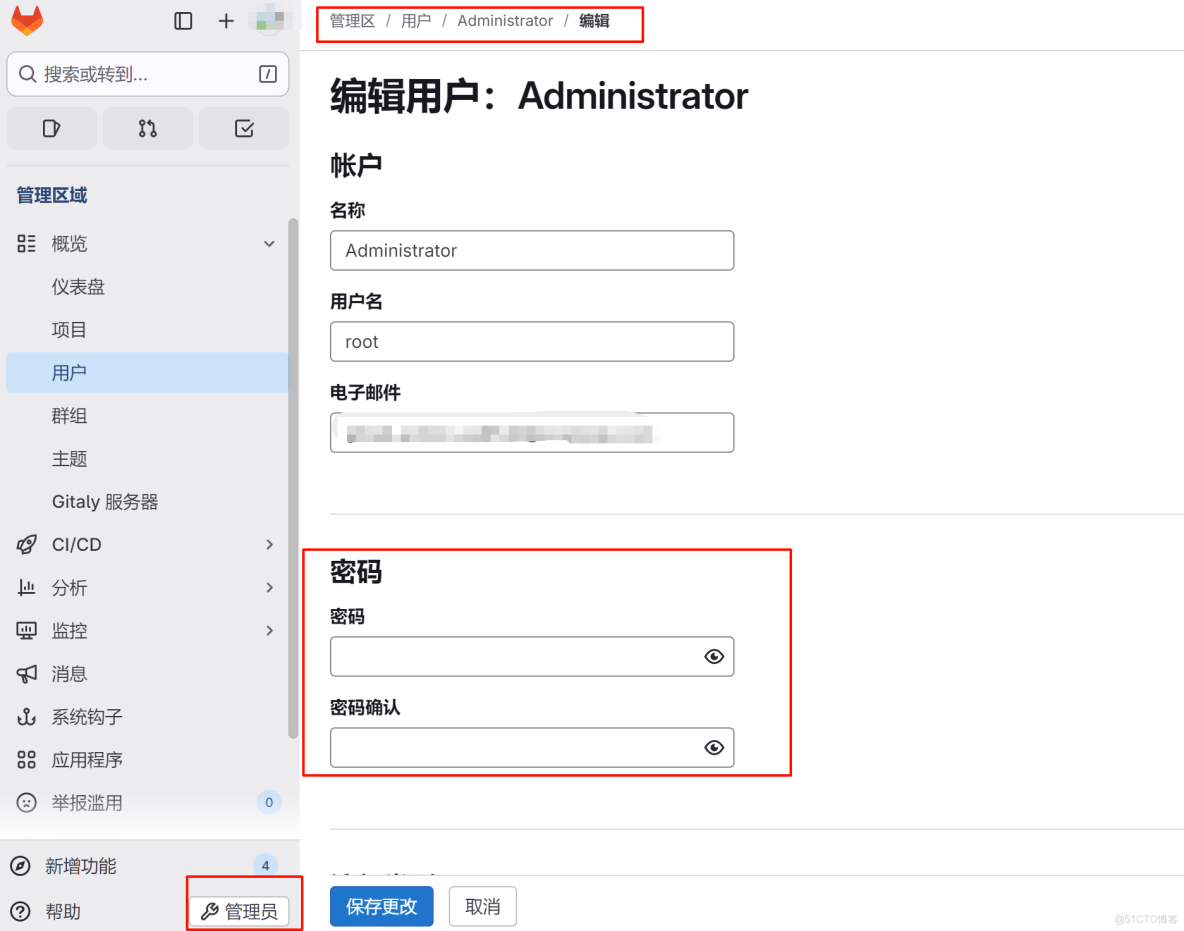Screen dimensions: 1184x931
Task: Click the 保存更改 button
Action: click(381, 906)
